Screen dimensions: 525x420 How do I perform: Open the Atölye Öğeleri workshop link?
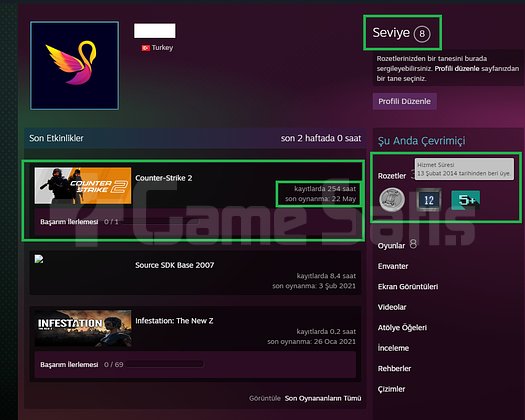click(x=402, y=328)
